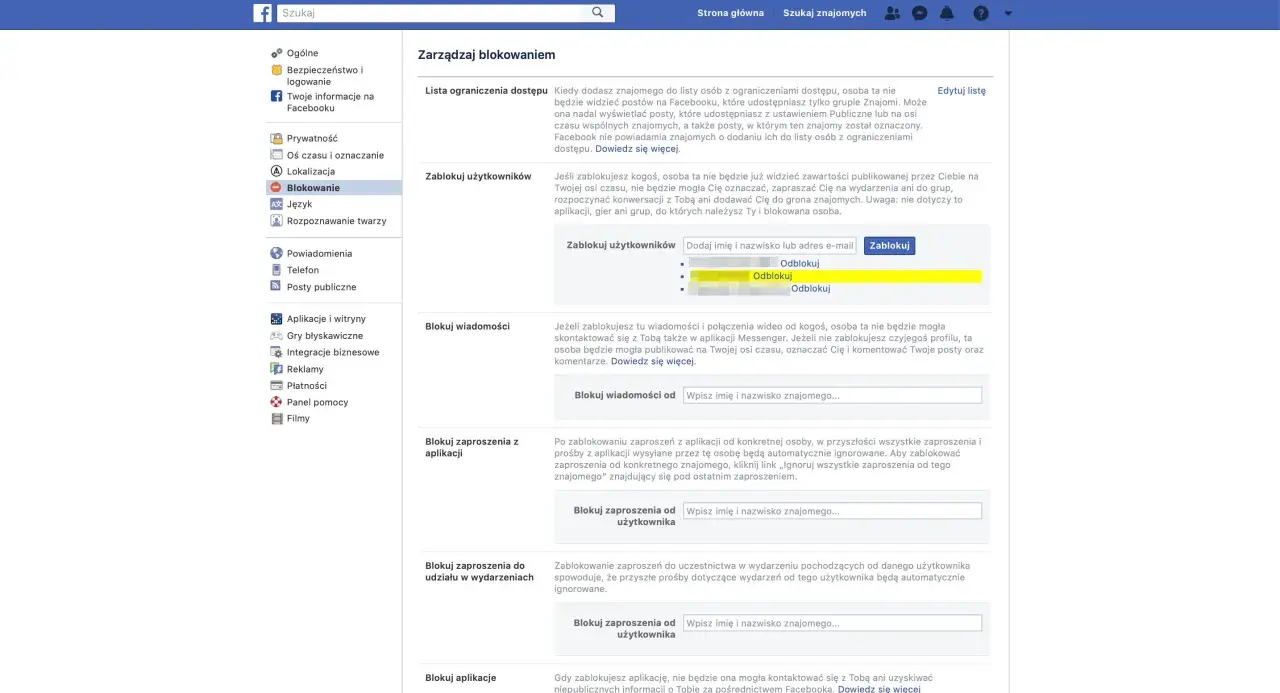Click the Ogólne gear icon
This screenshot has width=1280, height=693.
coord(277,53)
